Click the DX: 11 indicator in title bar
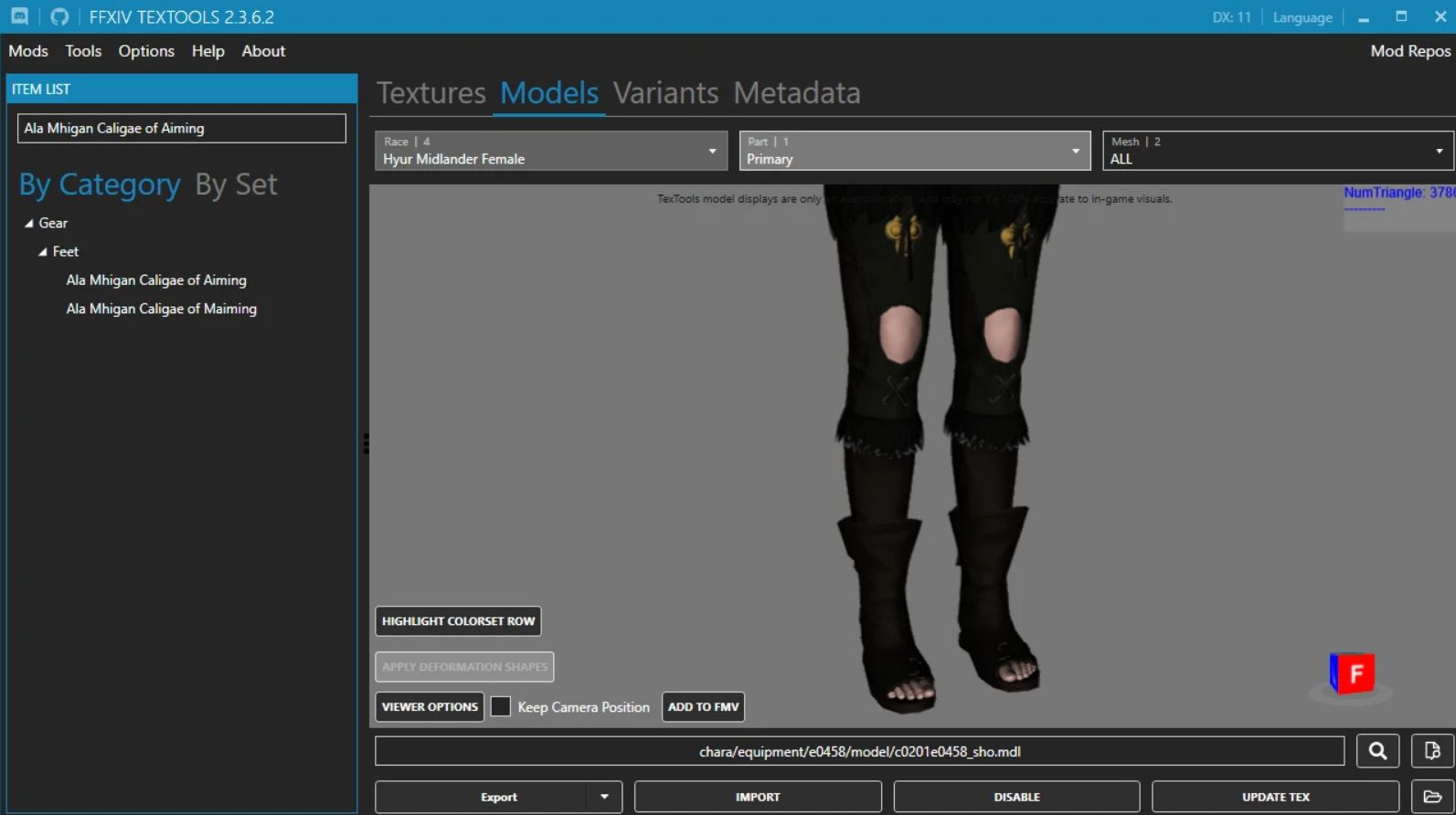The width and height of the screenshot is (1456, 815). [1231, 17]
